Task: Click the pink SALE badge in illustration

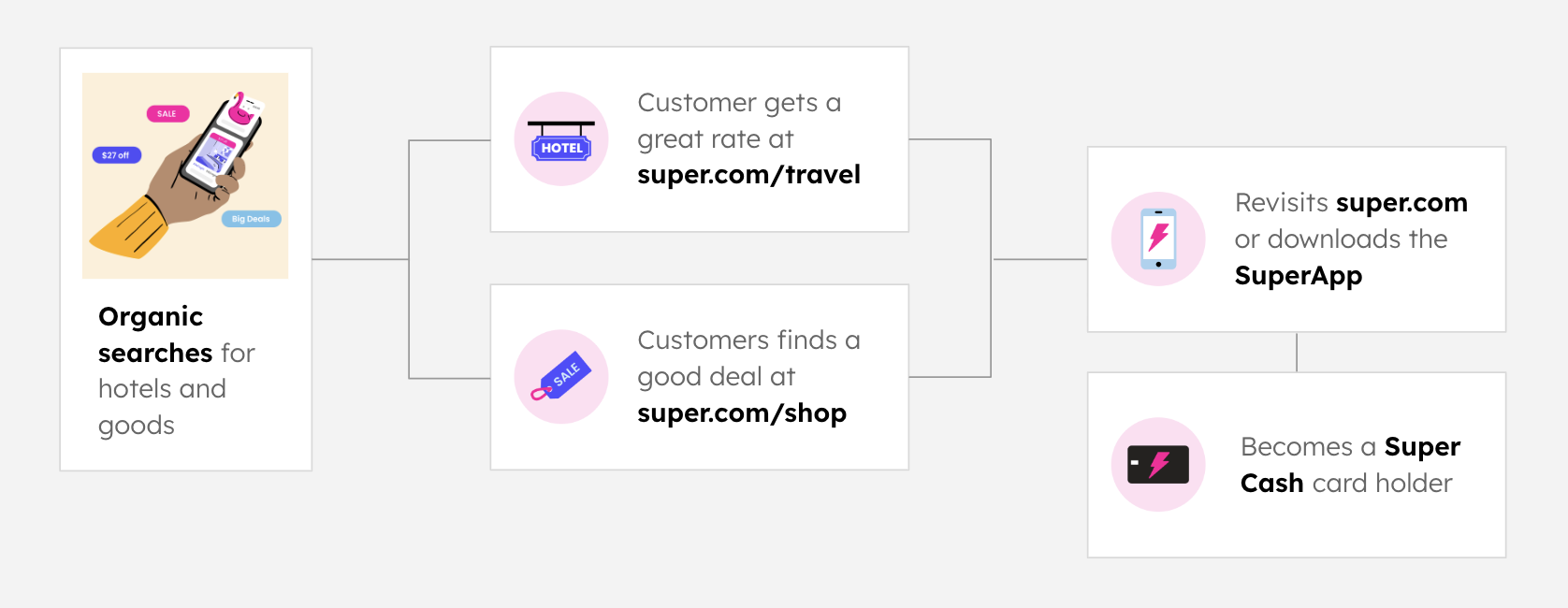Action: [167, 114]
